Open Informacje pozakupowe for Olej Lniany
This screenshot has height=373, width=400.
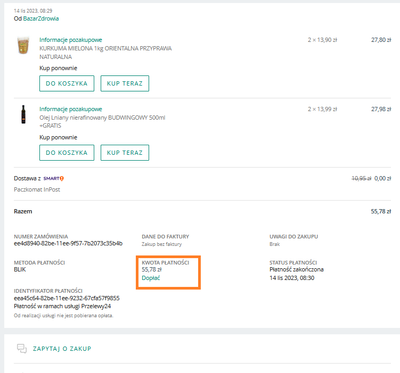click(71, 109)
